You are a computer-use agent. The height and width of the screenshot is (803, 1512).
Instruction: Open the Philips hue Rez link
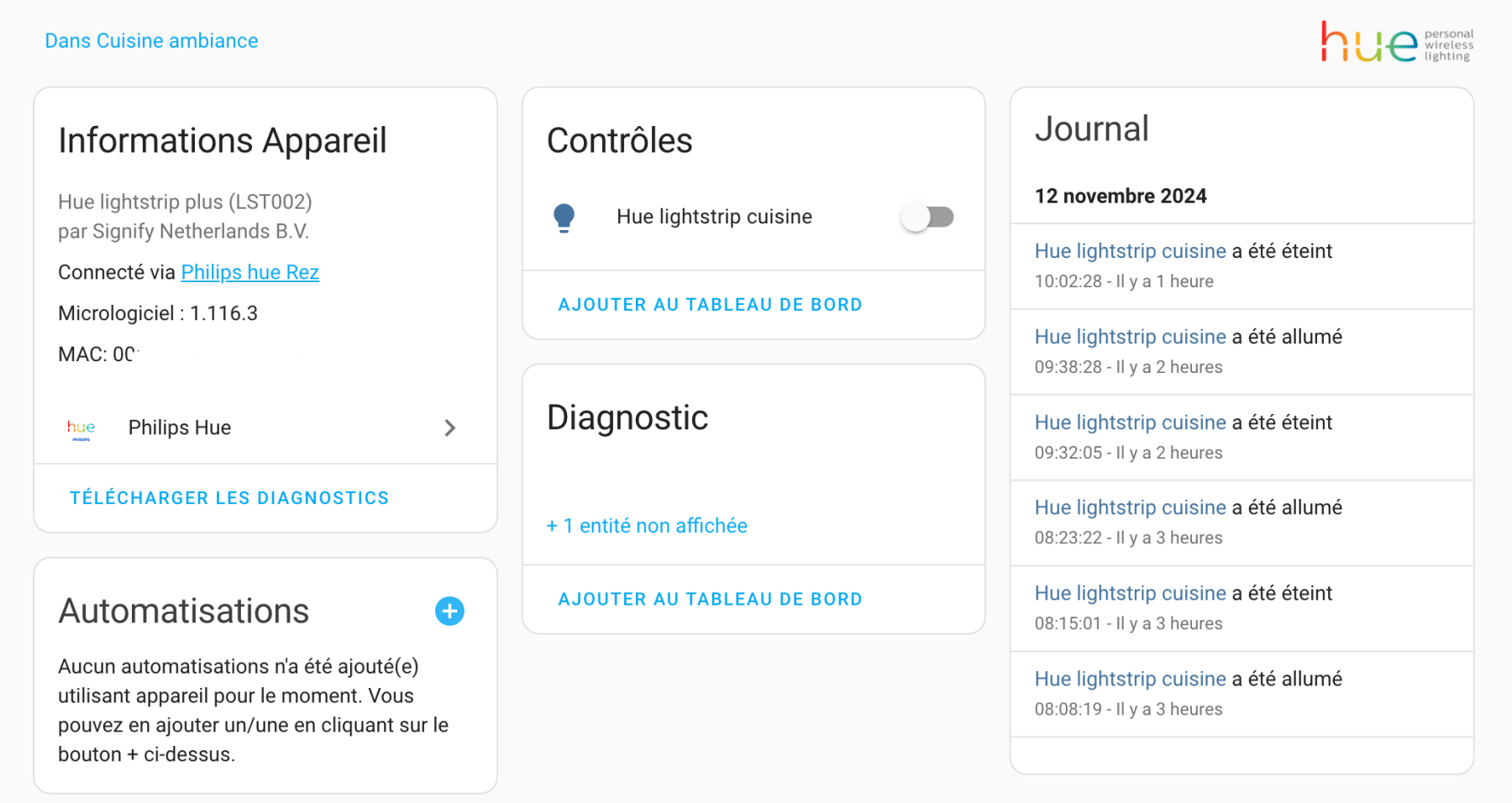pos(250,272)
